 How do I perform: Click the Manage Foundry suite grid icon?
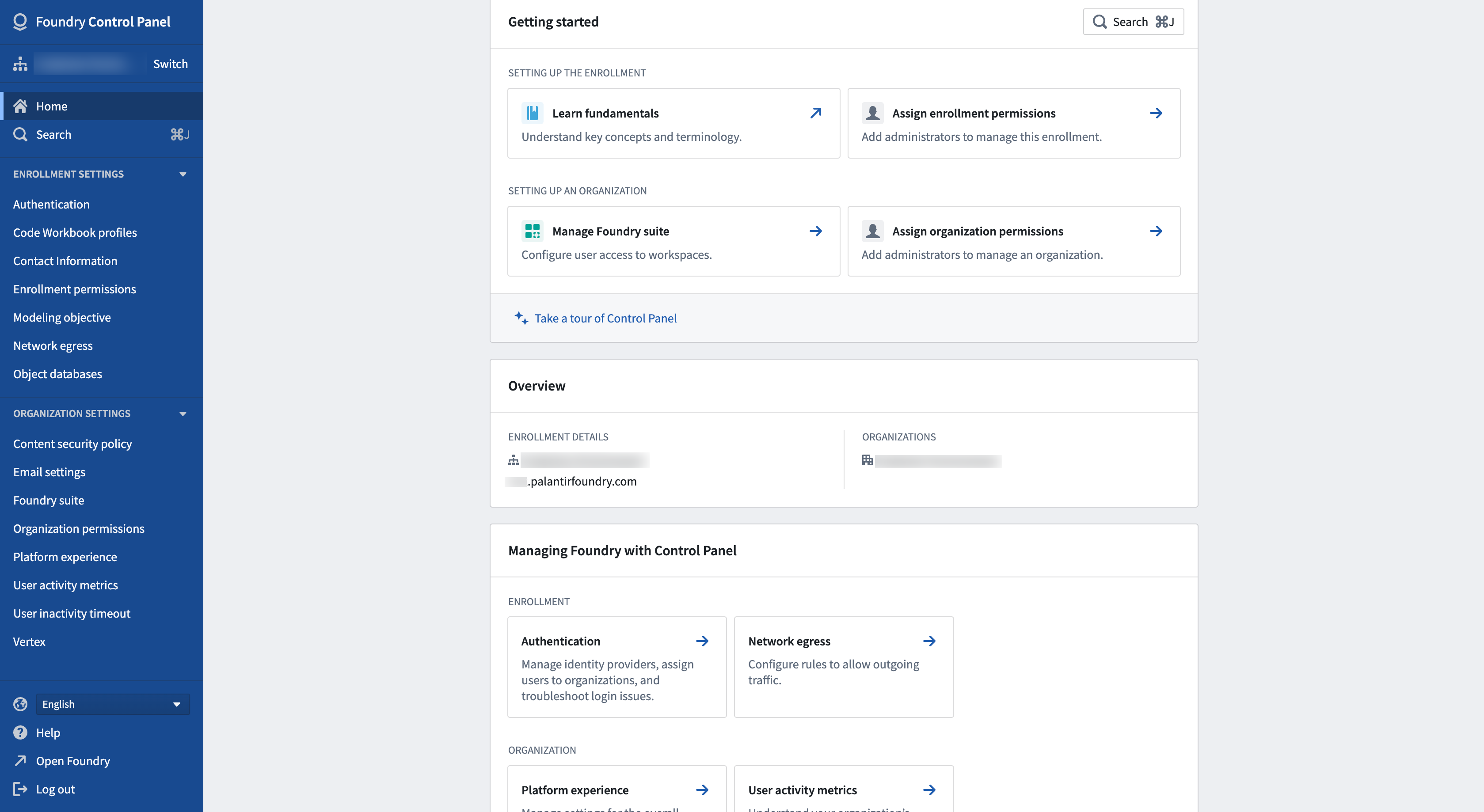(x=532, y=231)
